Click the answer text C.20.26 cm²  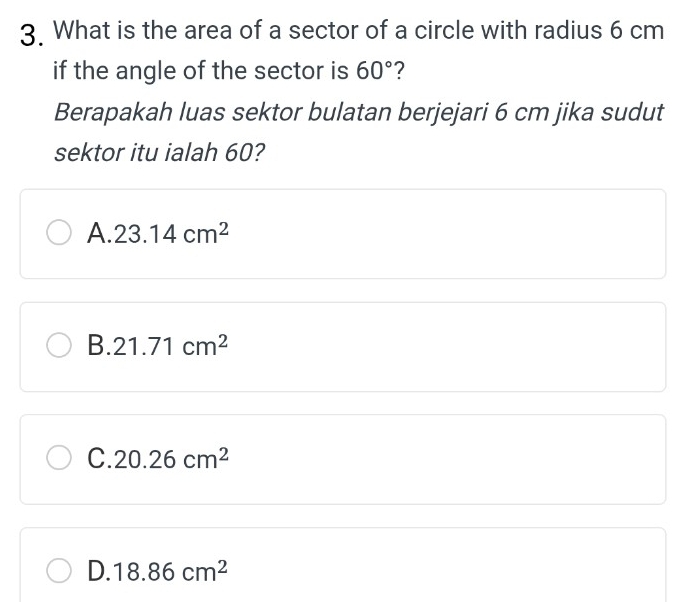click(x=158, y=458)
